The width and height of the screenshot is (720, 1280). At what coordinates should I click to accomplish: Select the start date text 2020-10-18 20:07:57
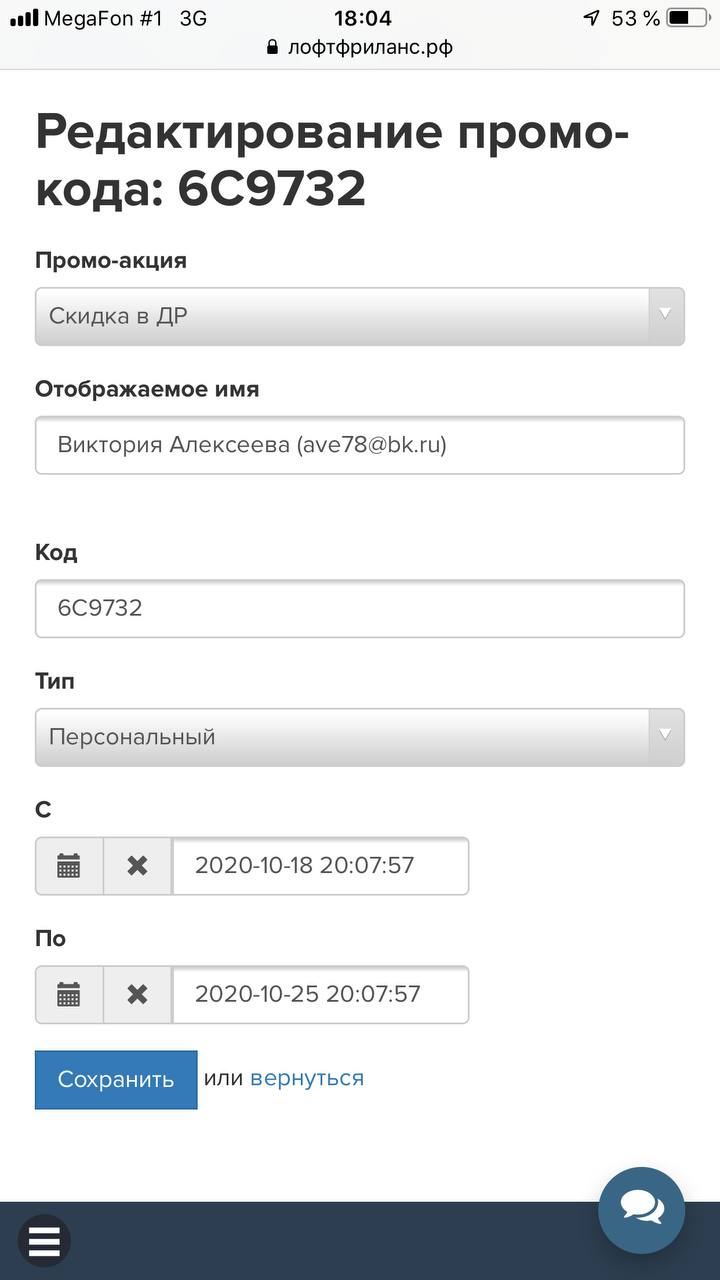pos(304,866)
